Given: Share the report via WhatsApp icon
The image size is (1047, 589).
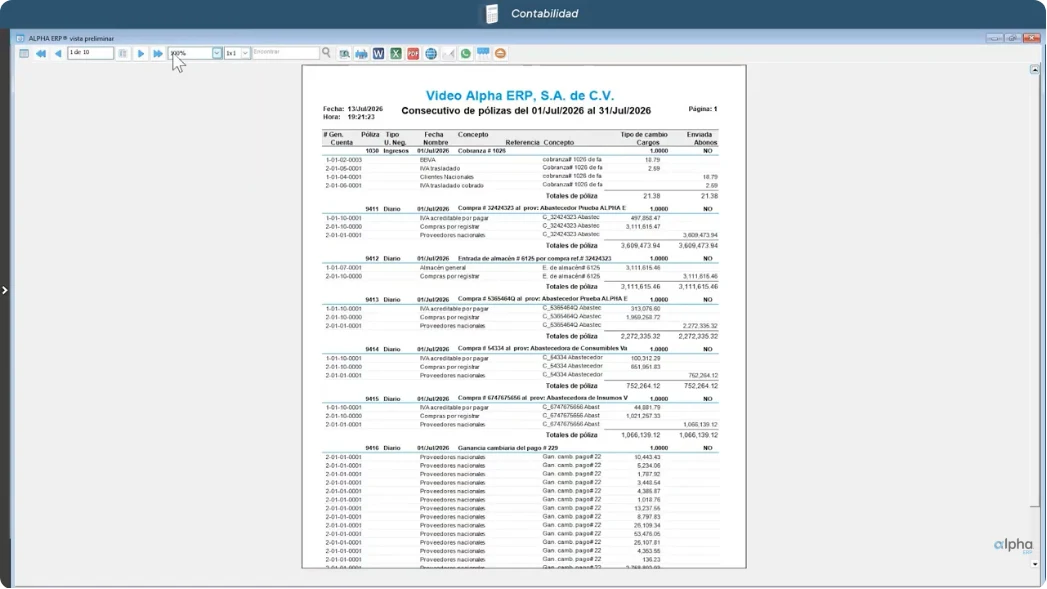Looking at the screenshot, I should 465,53.
